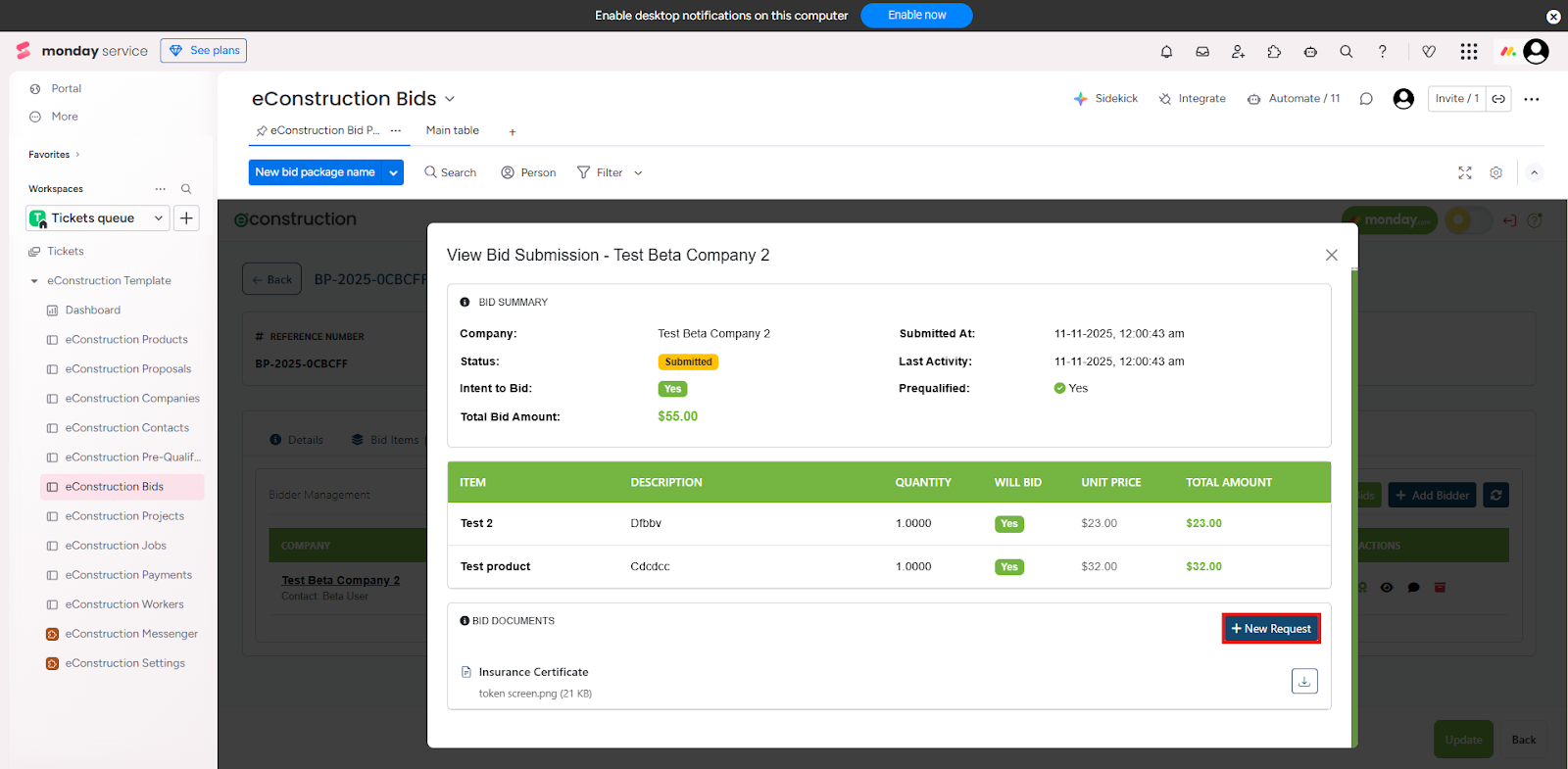The width and height of the screenshot is (1568, 769).
Task: Open the help question mark icon
Action: point(1382,52)
